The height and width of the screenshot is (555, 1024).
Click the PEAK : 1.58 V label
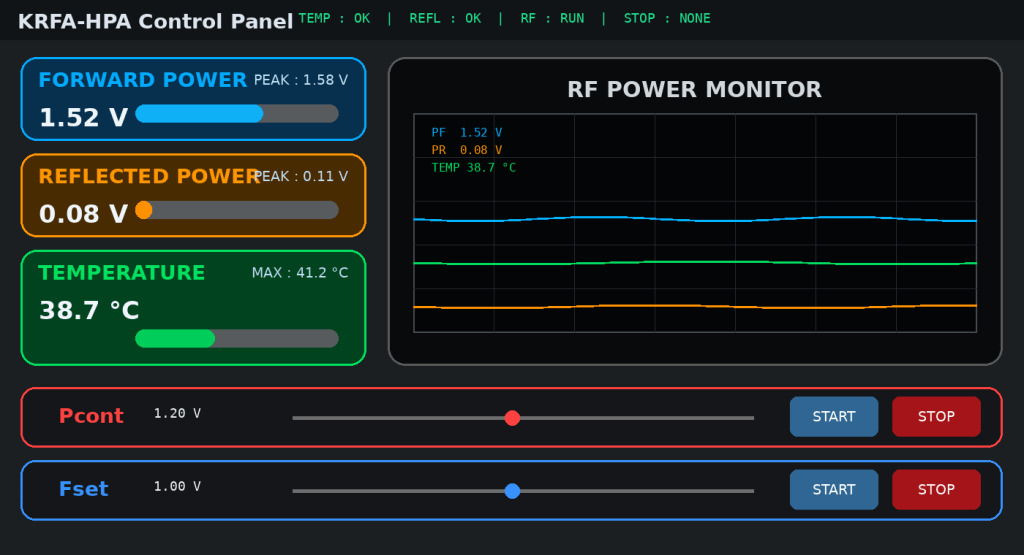(x=301, y=80)
